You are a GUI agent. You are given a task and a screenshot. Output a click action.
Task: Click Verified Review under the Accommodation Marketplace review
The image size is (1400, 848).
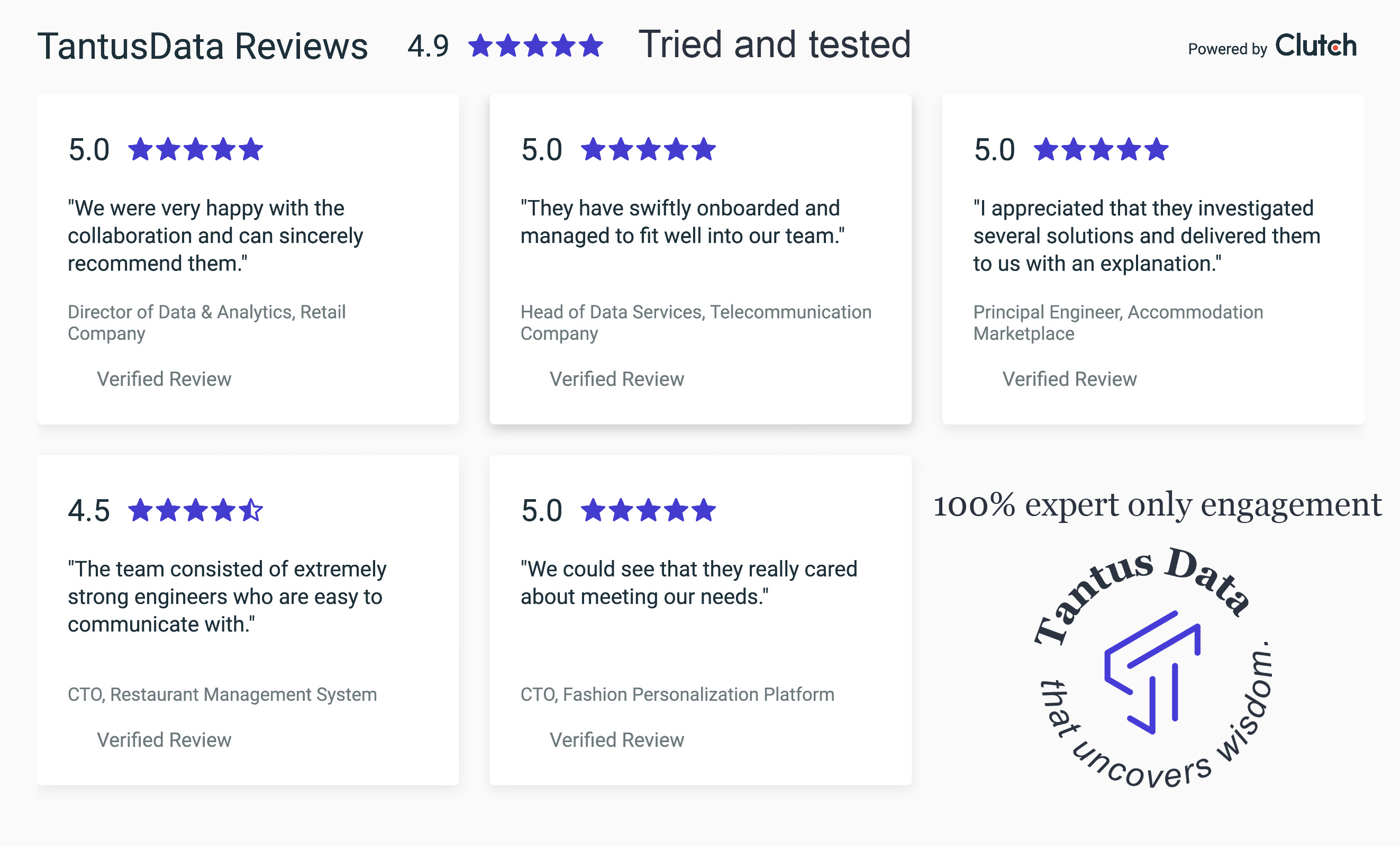coord(1069,379)
